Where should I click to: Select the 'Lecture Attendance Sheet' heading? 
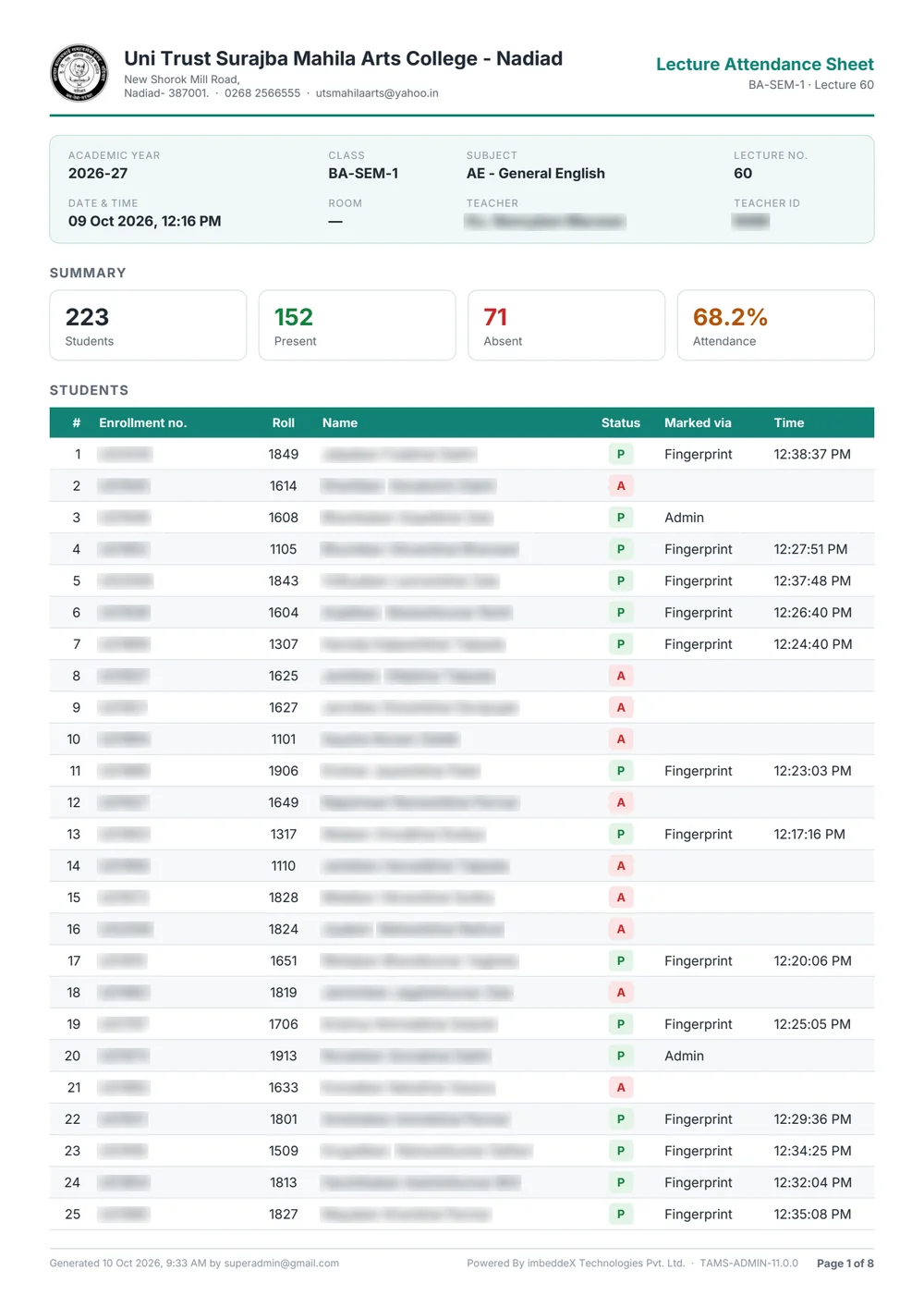coord(765,64)
